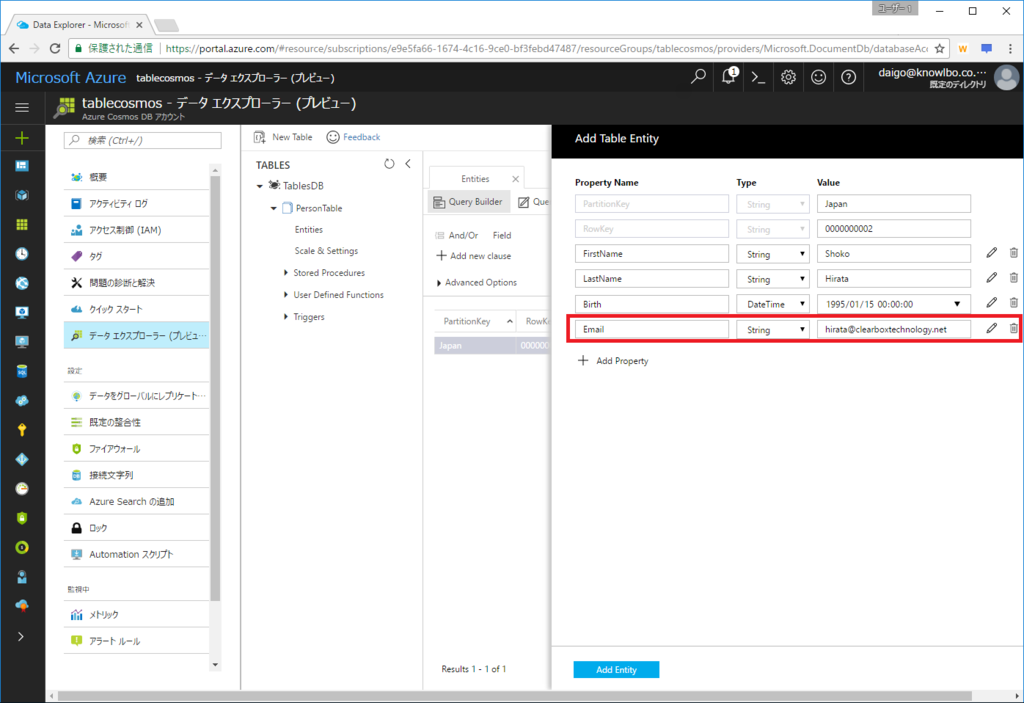The image size is (1024, 703).
Task: Select the Japan row in results
Action: pyautogui.click(x=492, y=346)
